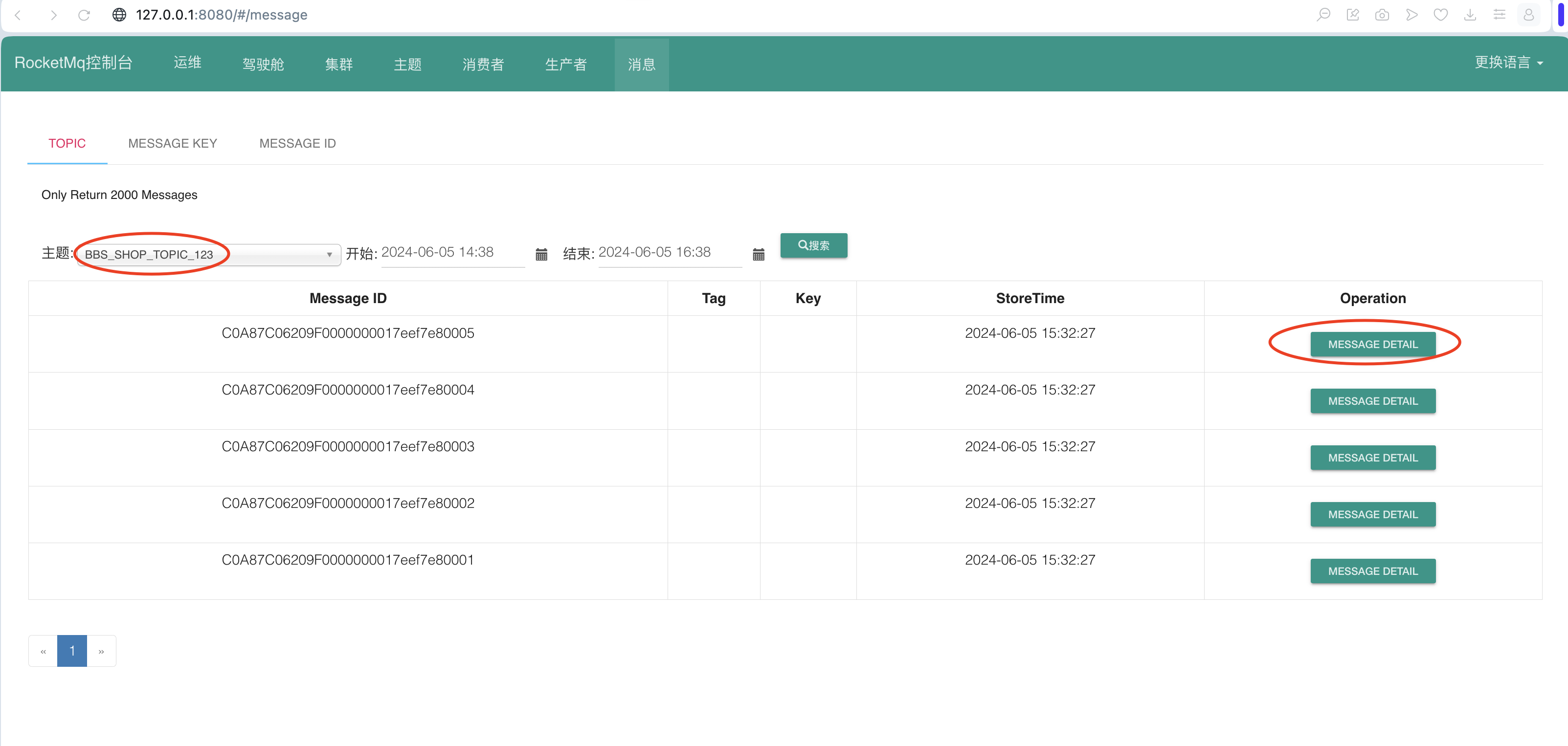This screenshot has width=1568, height=746.
Task: Switch to the TOPIC tab
Action: (67, 144)
